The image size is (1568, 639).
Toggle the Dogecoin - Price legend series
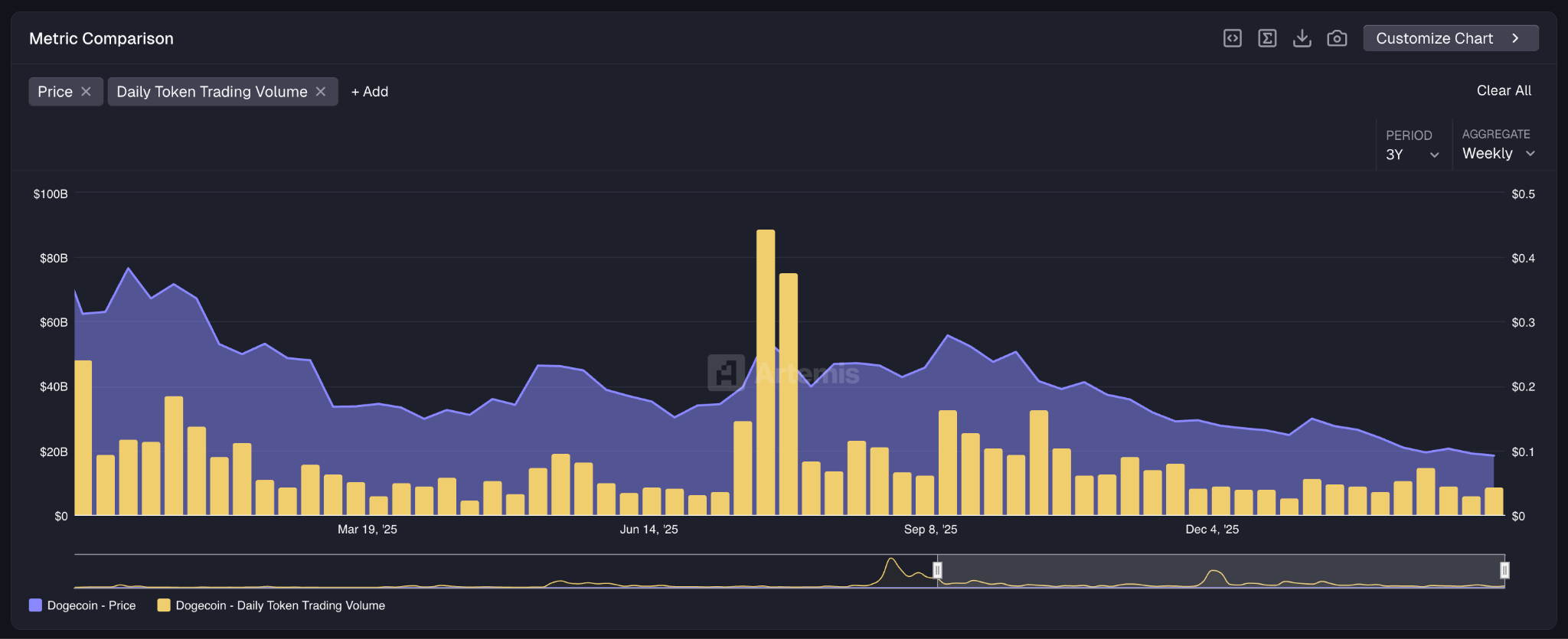coord(83,605)
